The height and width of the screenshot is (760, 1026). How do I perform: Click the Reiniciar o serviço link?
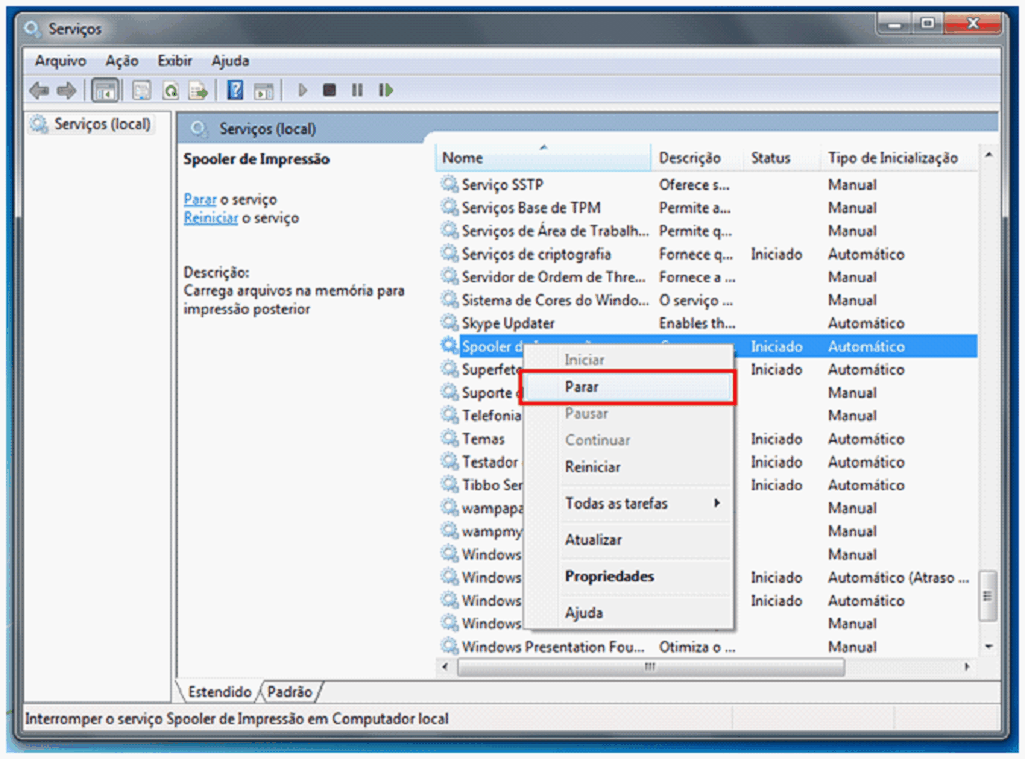(x=210, y=218)
